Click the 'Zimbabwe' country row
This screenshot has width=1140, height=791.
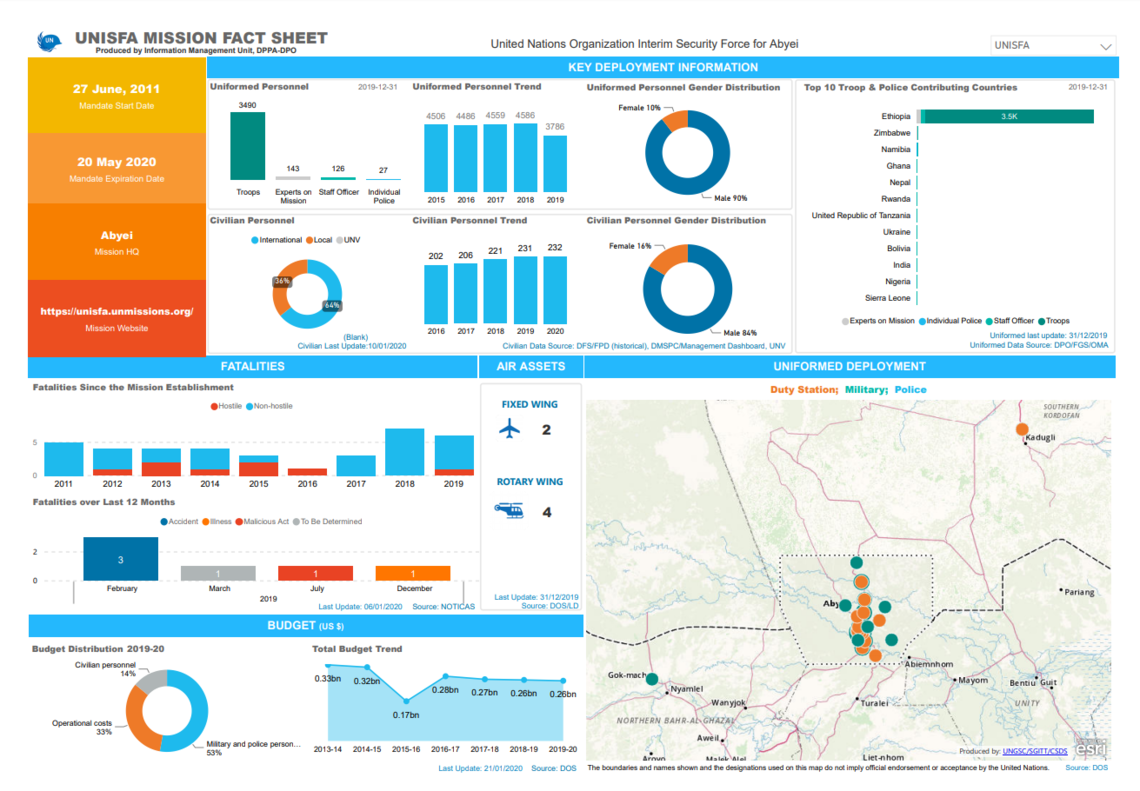[x=892, y=133]
